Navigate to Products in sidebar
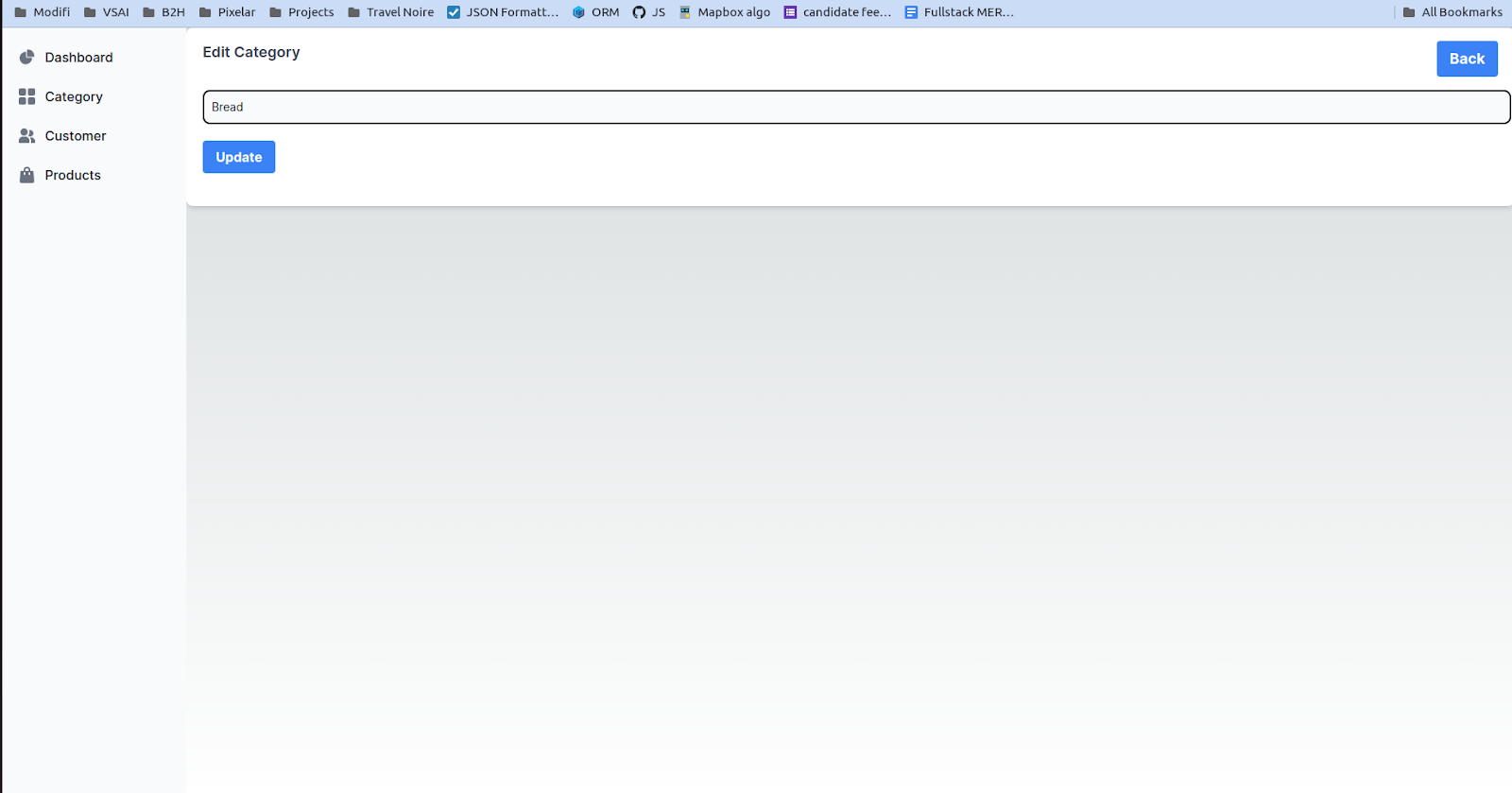 (73, 175)
